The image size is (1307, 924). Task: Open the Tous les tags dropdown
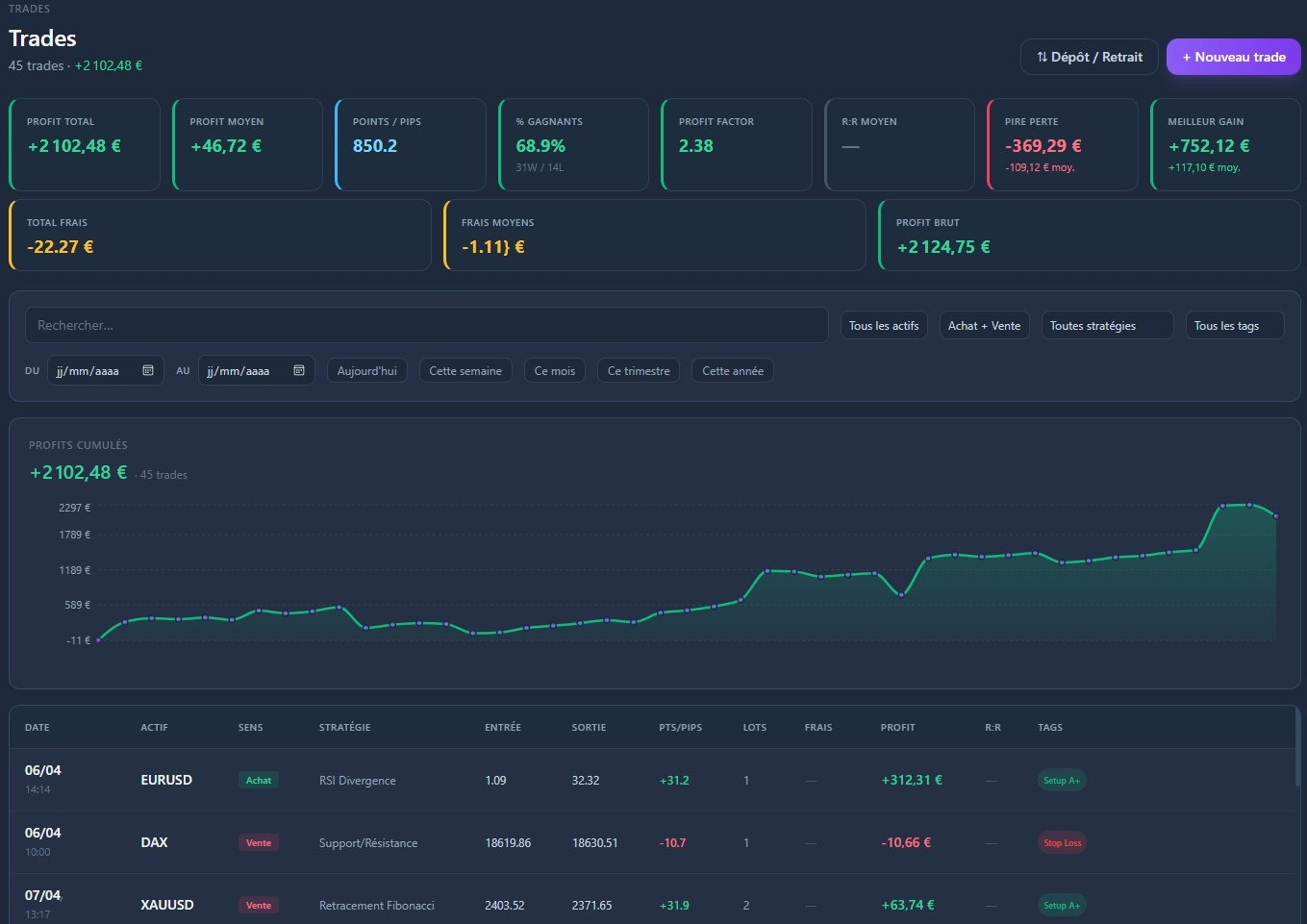click(x=1235, y=325)
